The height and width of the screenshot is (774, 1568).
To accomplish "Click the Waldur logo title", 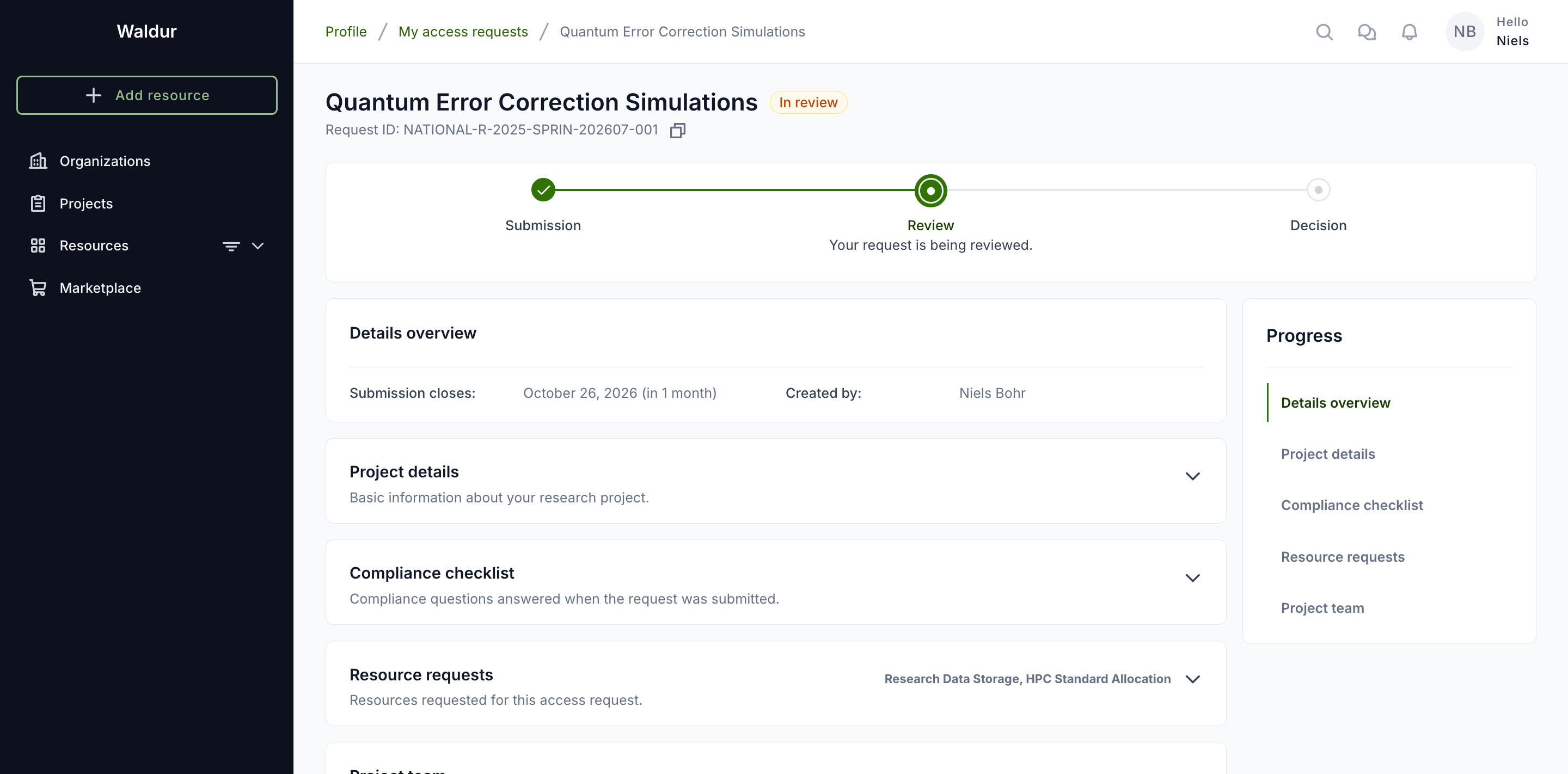I will pos(146,31).
